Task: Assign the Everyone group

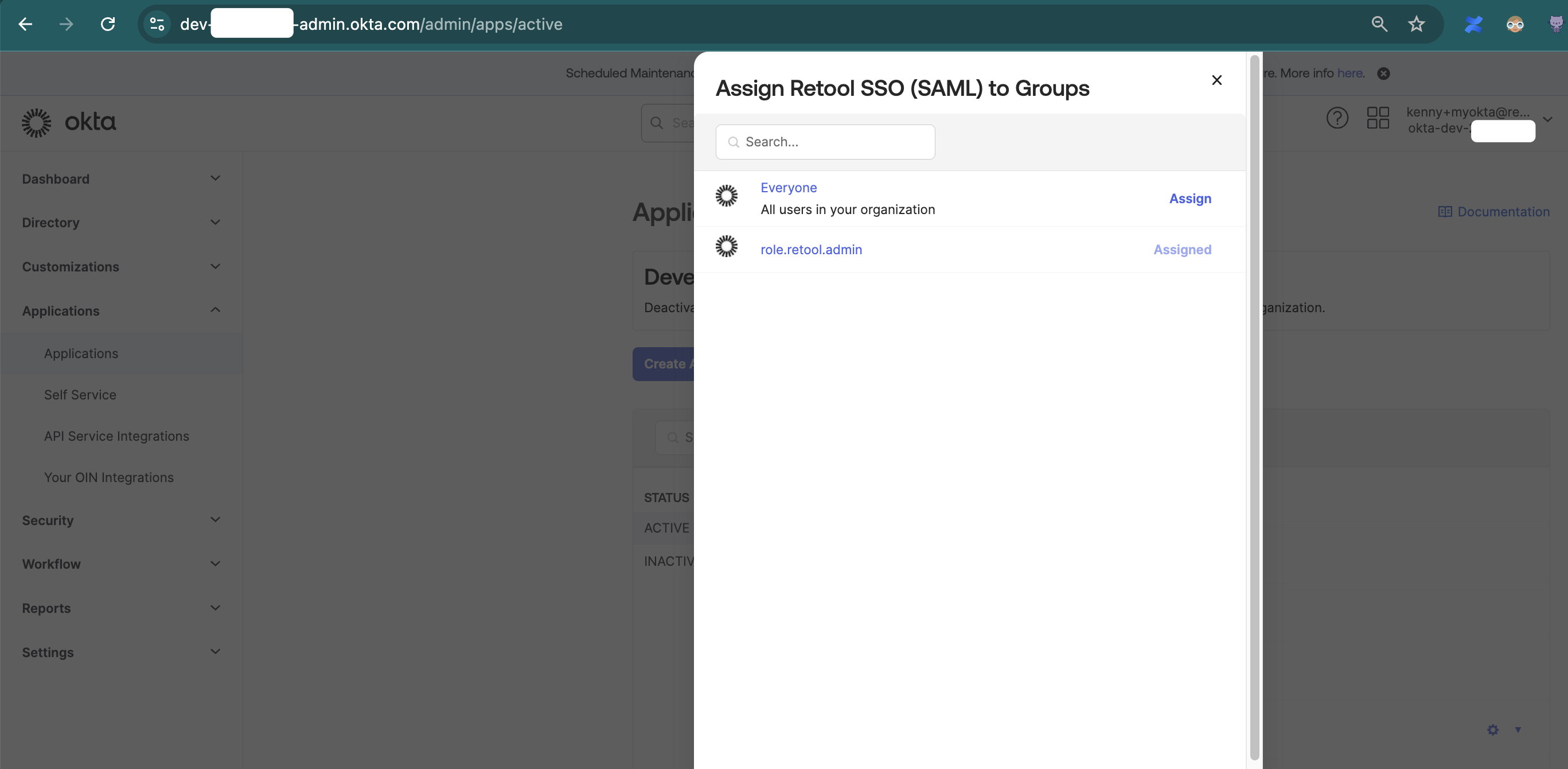Action: click(x=1189, y=199)
